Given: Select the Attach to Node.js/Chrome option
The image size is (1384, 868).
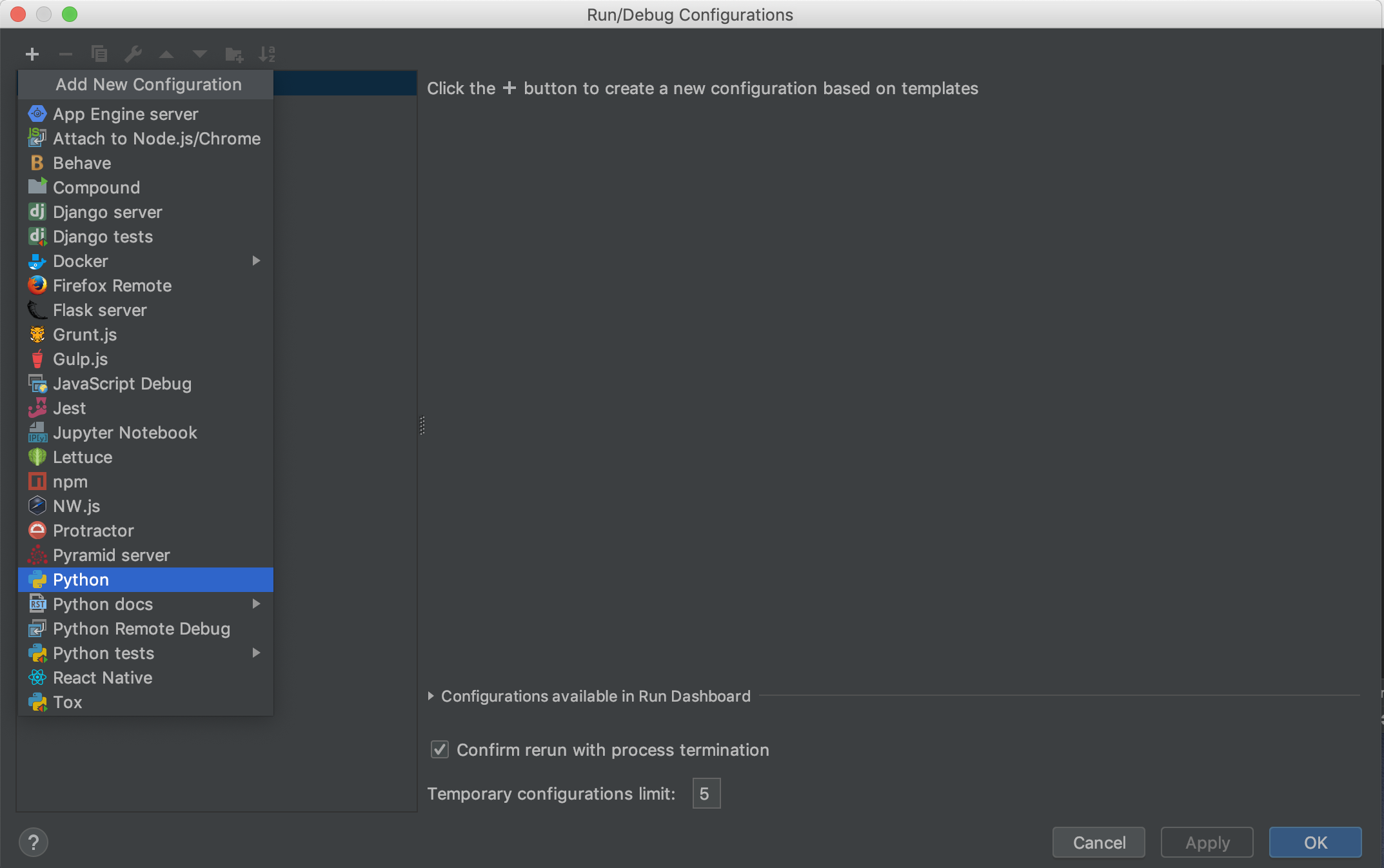Looking at the screenshot, I should [x=157, y=138].
